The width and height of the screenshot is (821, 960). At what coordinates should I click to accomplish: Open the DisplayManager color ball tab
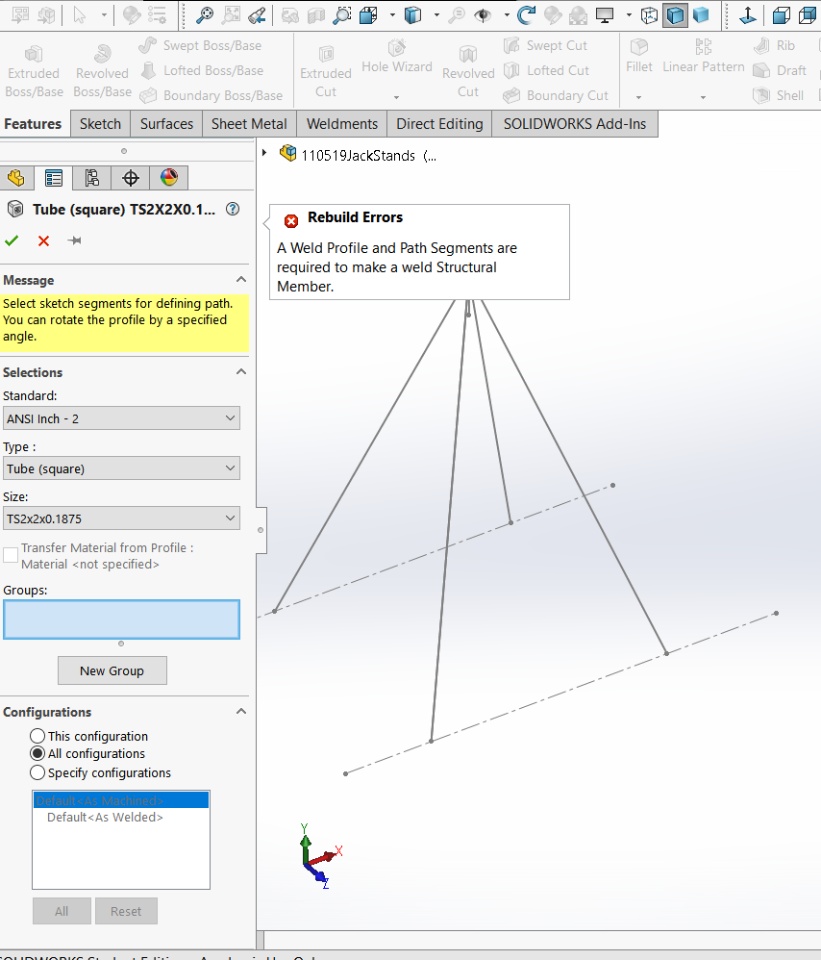(x=169, y=178)
